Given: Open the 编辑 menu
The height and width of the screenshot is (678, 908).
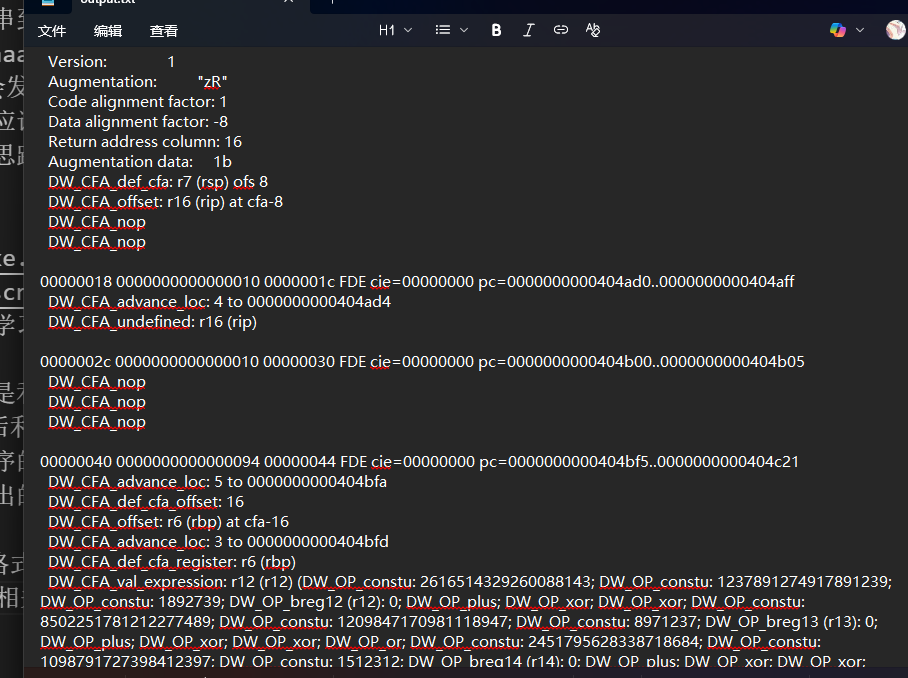Looking at the screenshot, I should coord(108,31).
